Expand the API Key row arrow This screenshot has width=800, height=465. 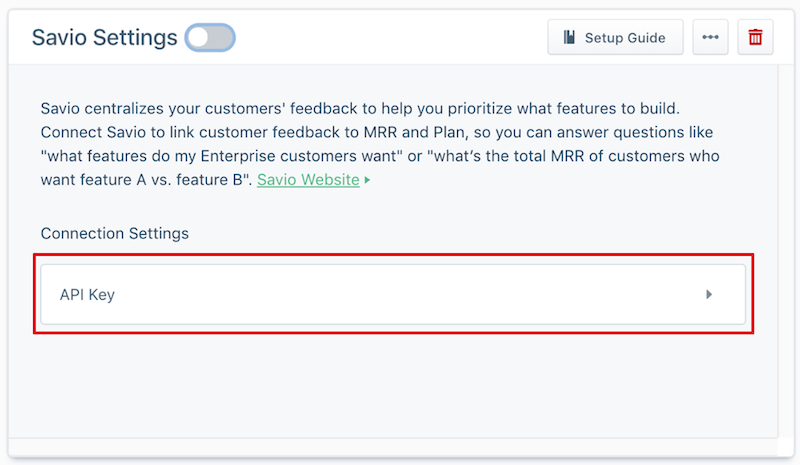pos(709,295)
